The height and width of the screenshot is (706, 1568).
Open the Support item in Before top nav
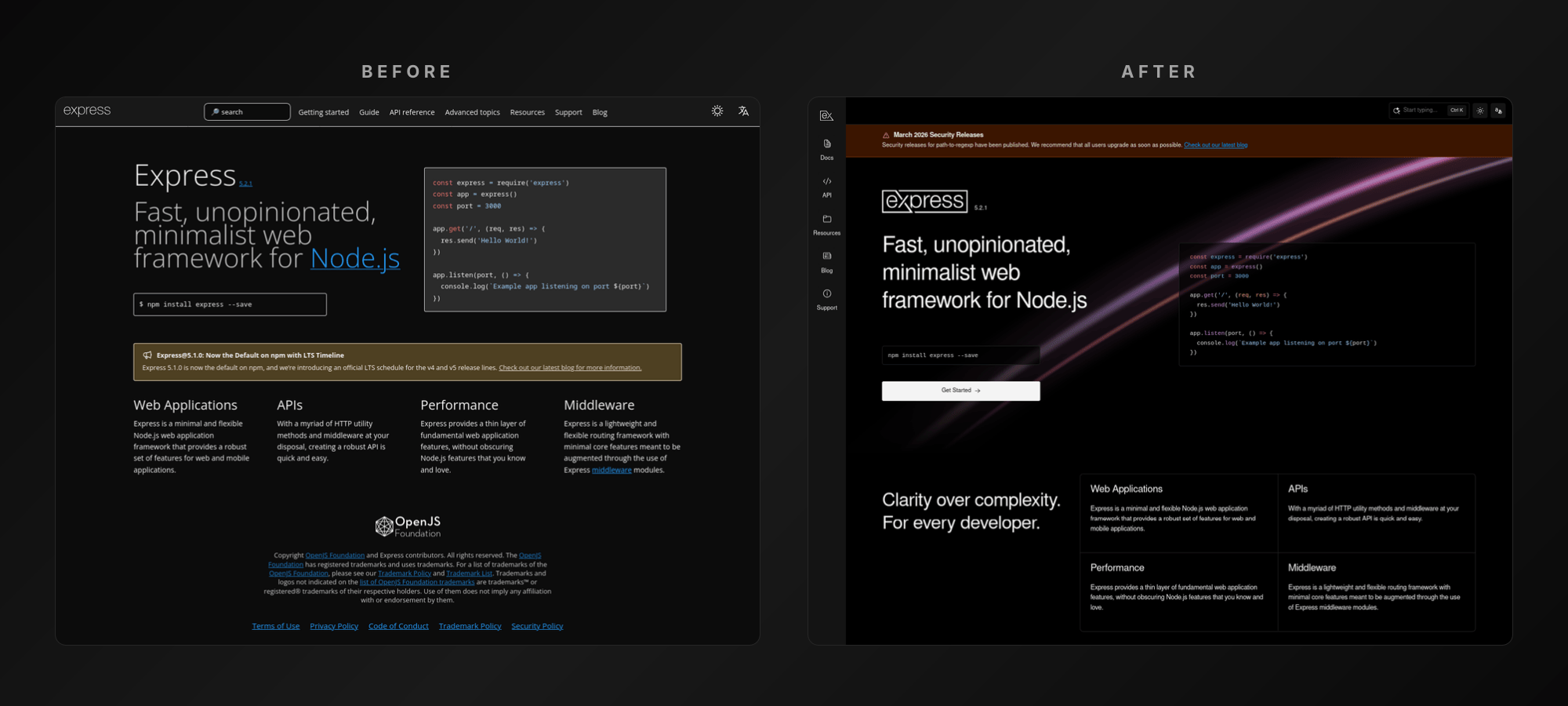coord(568,112)
